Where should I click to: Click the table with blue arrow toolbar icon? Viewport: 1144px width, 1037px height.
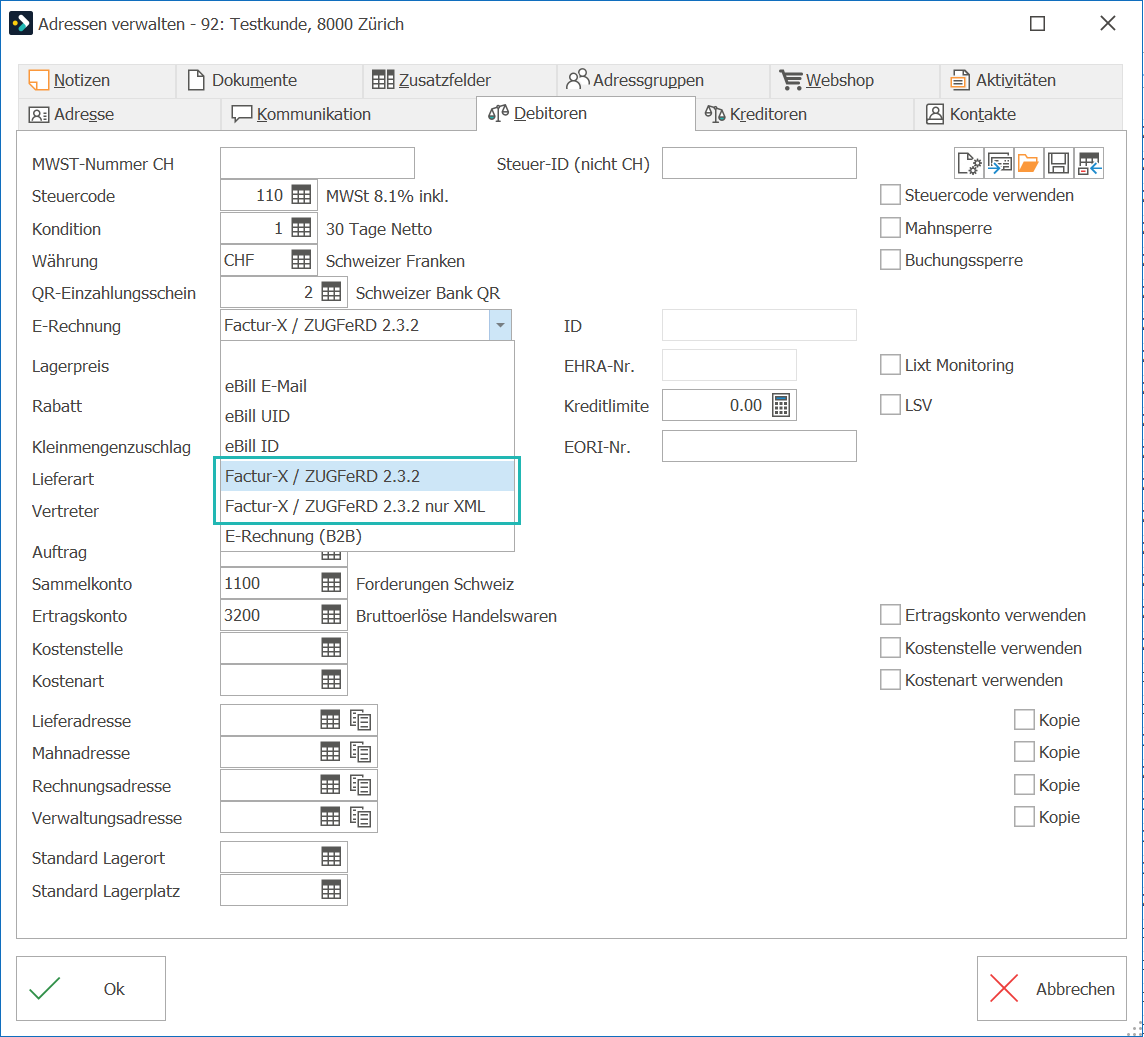pos(1089,163)
